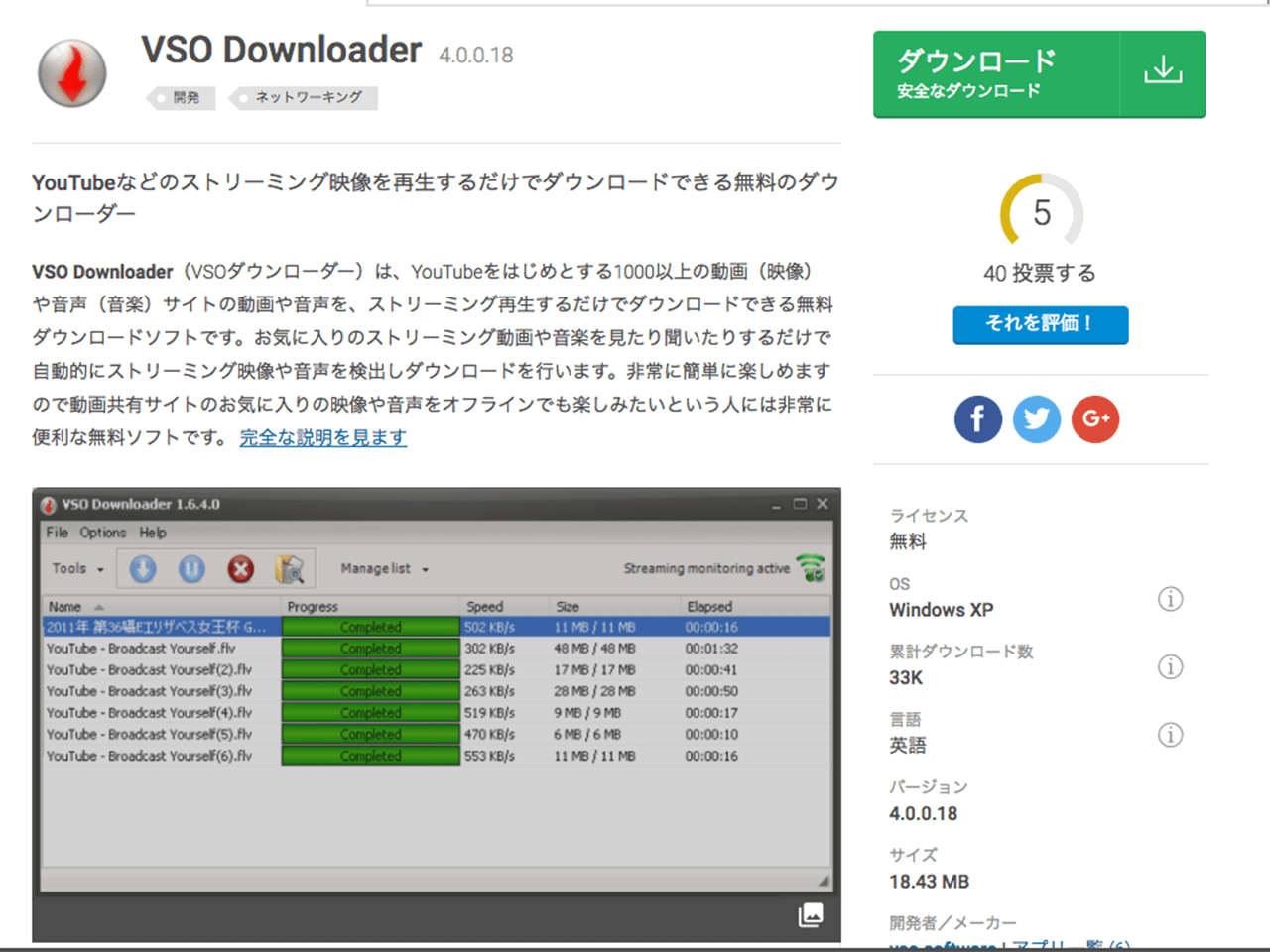Click the info icon beside 33K downloads
This screenshot has width=1270, height=952.
coord(1171,666)
